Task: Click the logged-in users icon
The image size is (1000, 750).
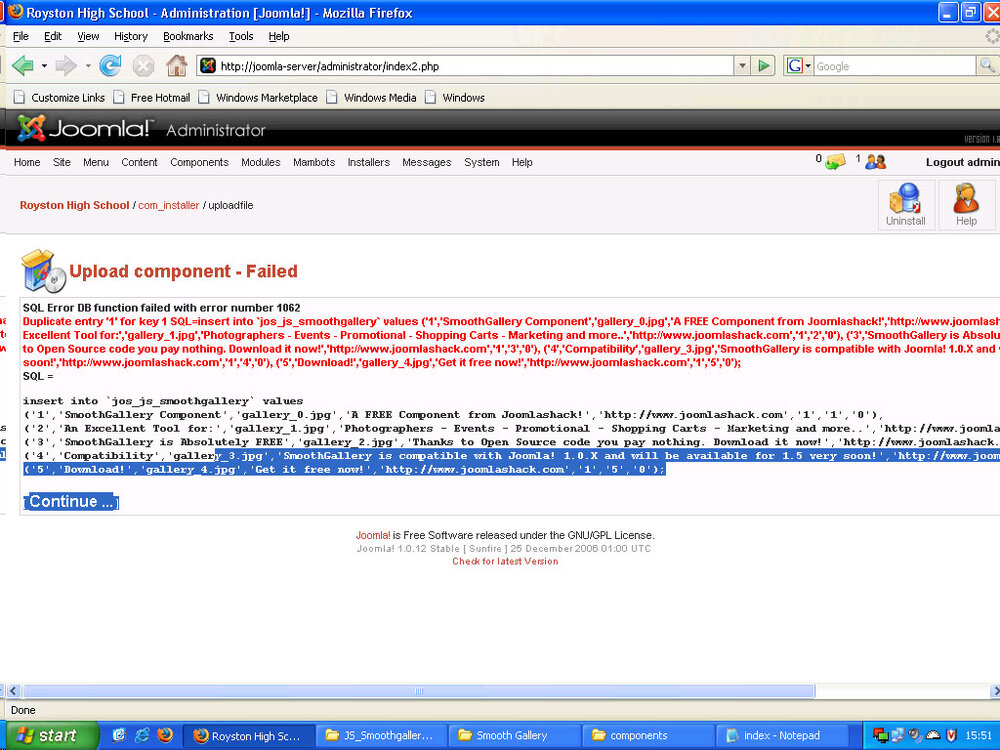Action: (876, 162)
